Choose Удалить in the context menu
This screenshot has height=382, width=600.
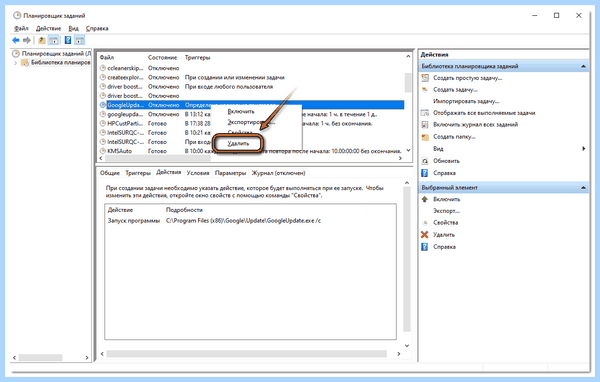[238, 144]
